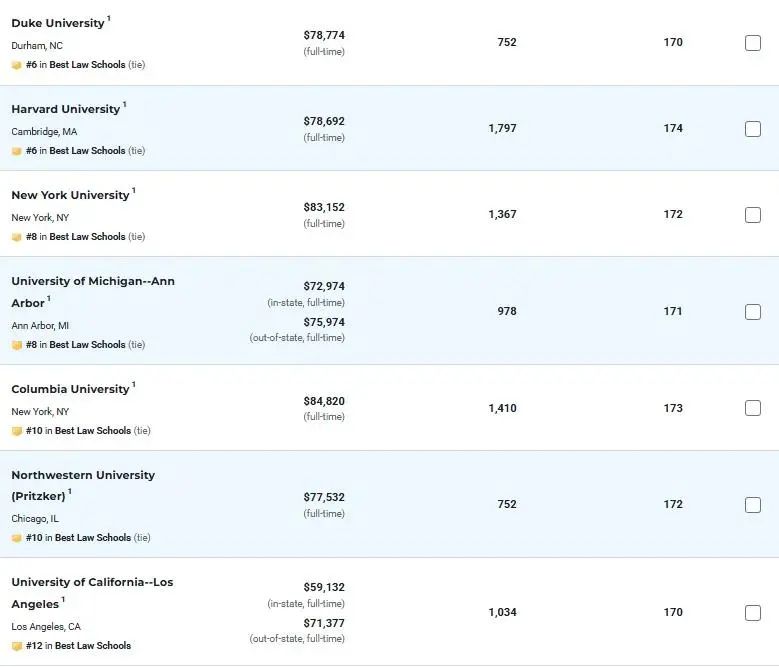This screenshot has height=667, width=779.
Task: Toggle the checkbox for Northwestern University (Pritzker)
Action: [x=753, y=505]
